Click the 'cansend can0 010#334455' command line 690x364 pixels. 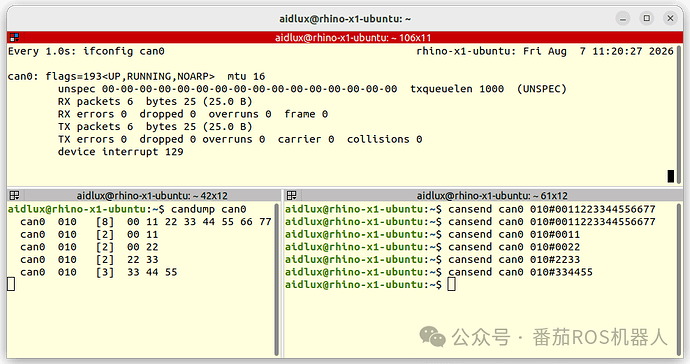coord(520,272)
